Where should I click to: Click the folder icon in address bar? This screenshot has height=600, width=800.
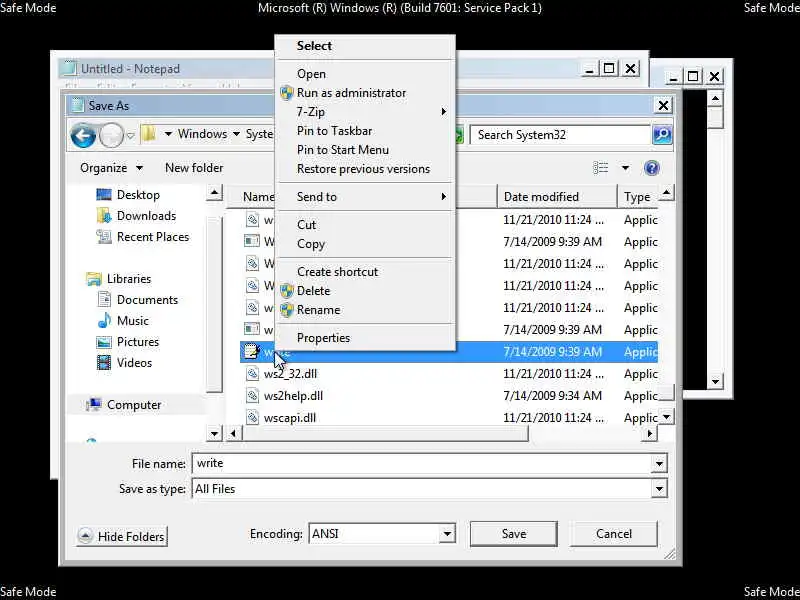click(148, 135)
